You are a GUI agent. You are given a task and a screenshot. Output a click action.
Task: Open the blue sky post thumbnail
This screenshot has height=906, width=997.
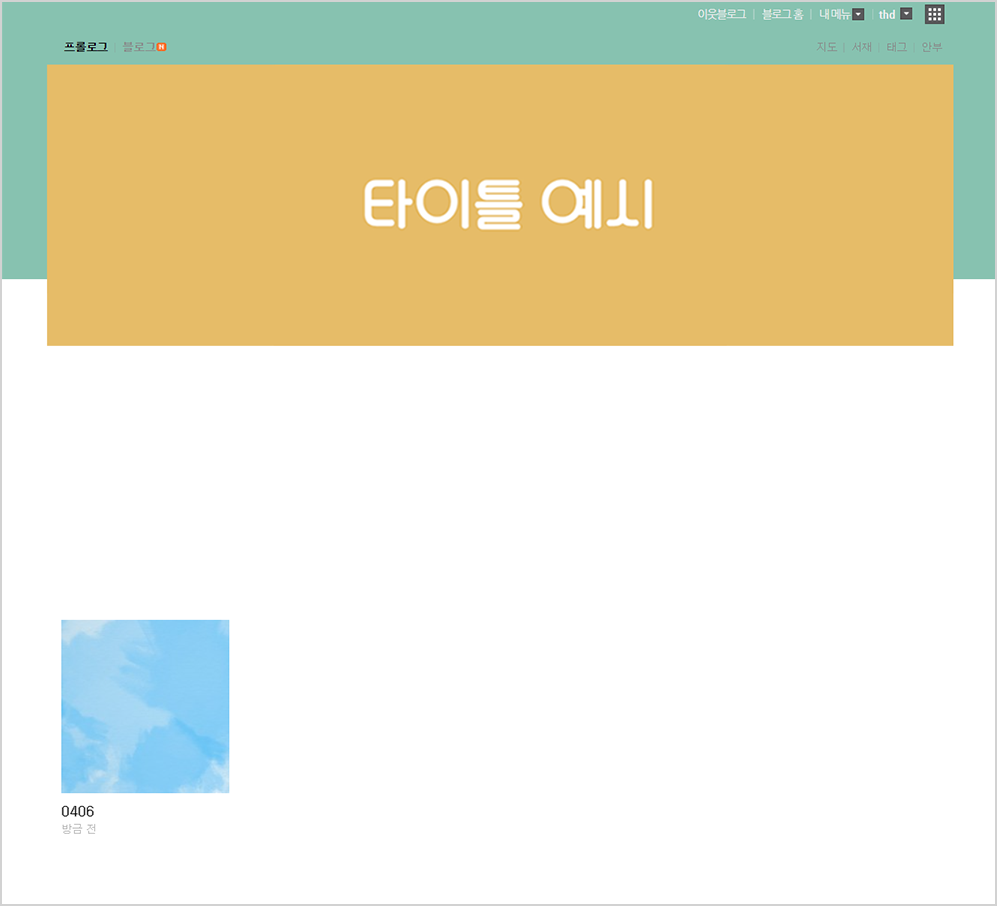145,706
